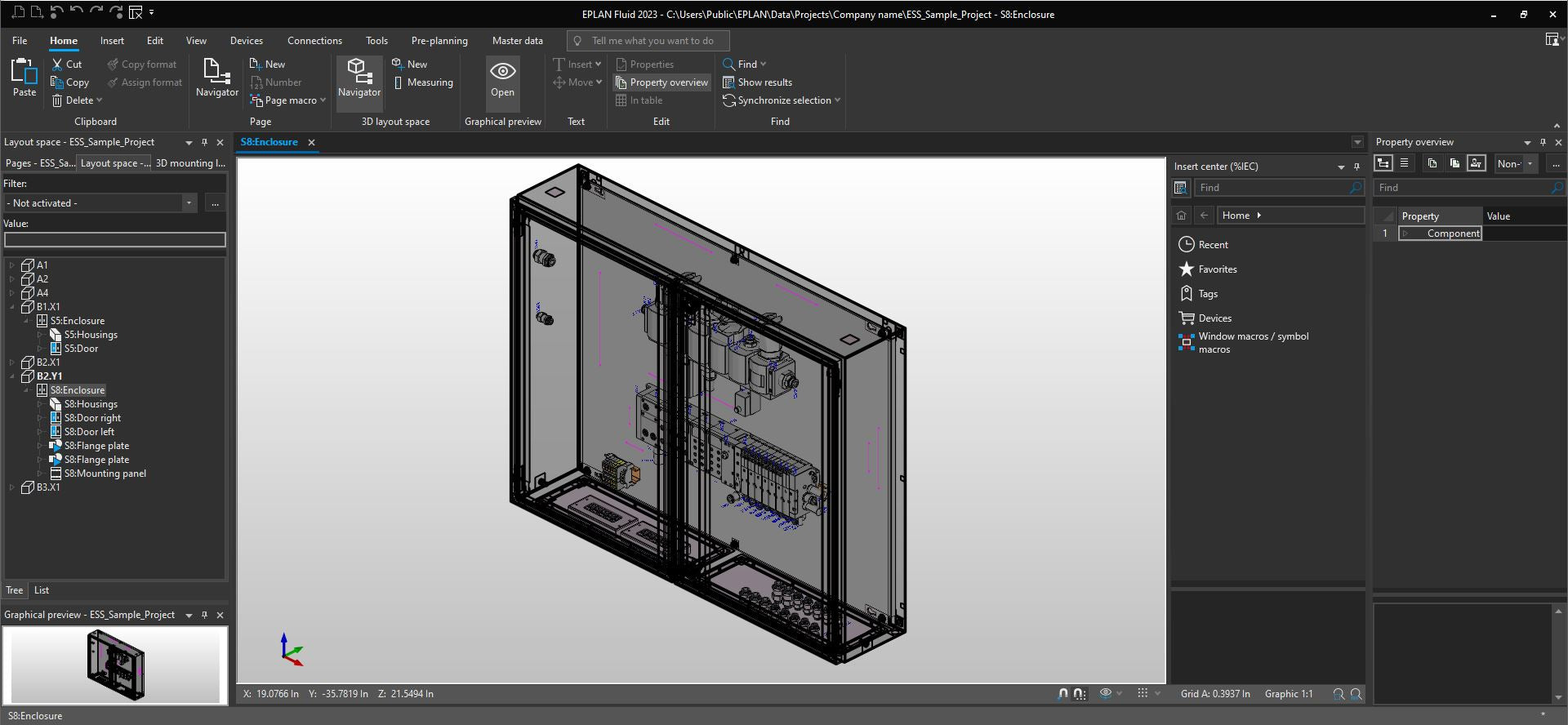This screenshot has height=725, width=1568.
Task: Click the Graphical preview enclosure thumbnail
Action: [116, 665]
